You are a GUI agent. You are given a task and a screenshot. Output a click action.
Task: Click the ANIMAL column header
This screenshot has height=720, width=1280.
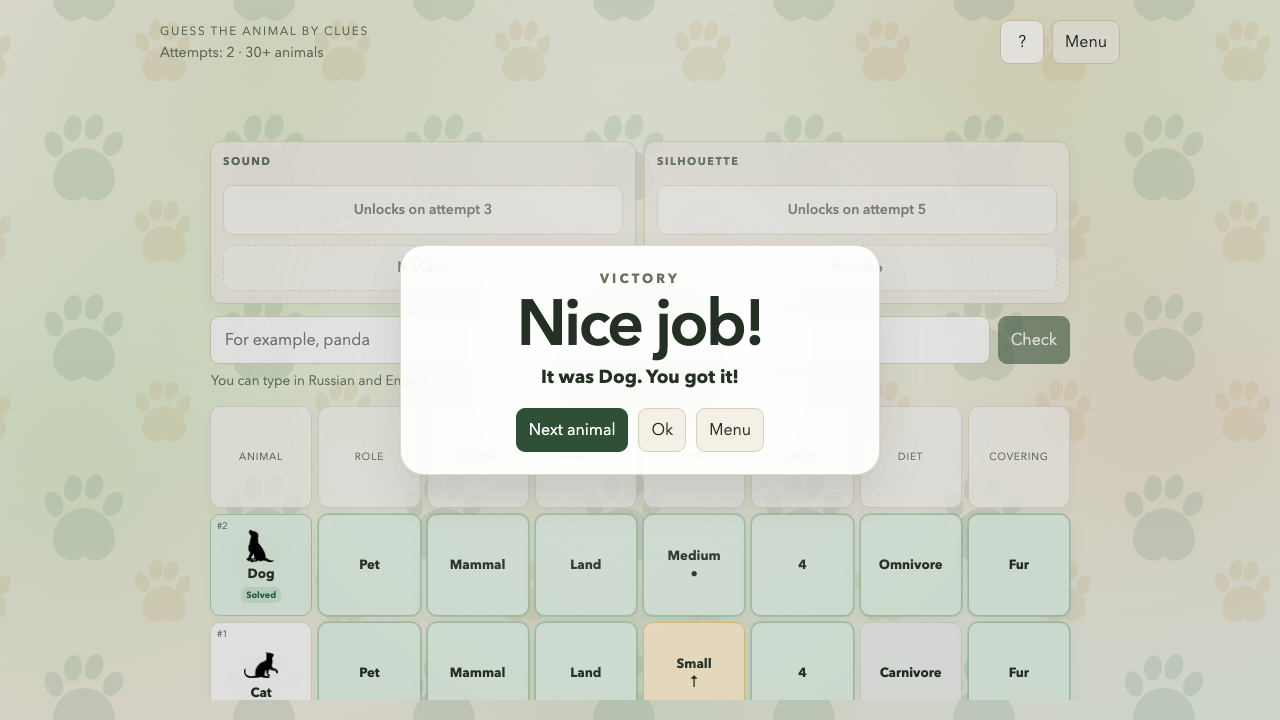click(261, 457)
